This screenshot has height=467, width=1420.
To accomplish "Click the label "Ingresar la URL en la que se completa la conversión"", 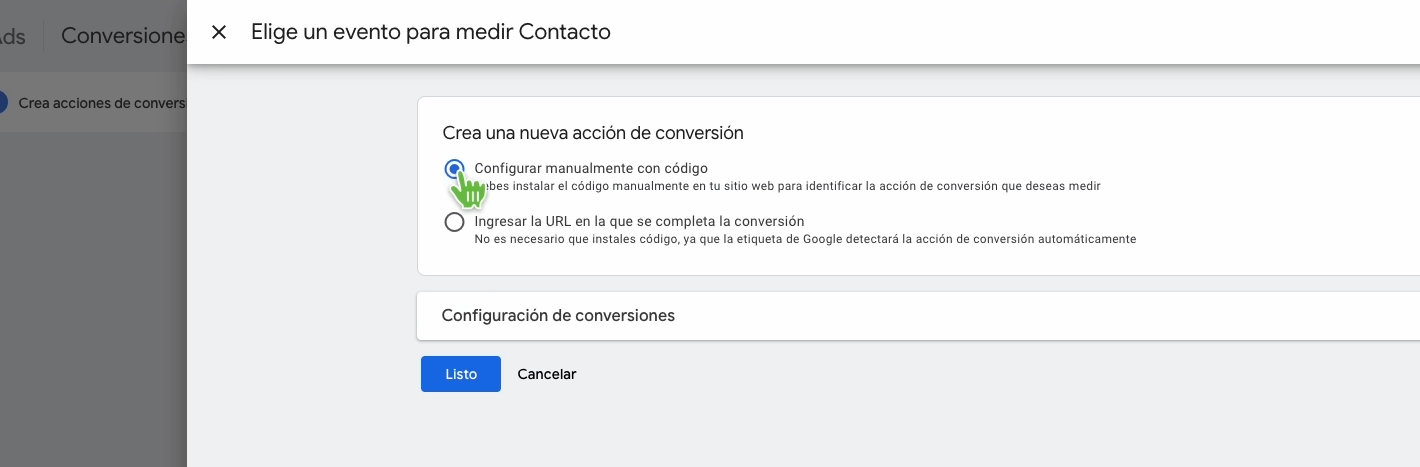I will 639,221.
